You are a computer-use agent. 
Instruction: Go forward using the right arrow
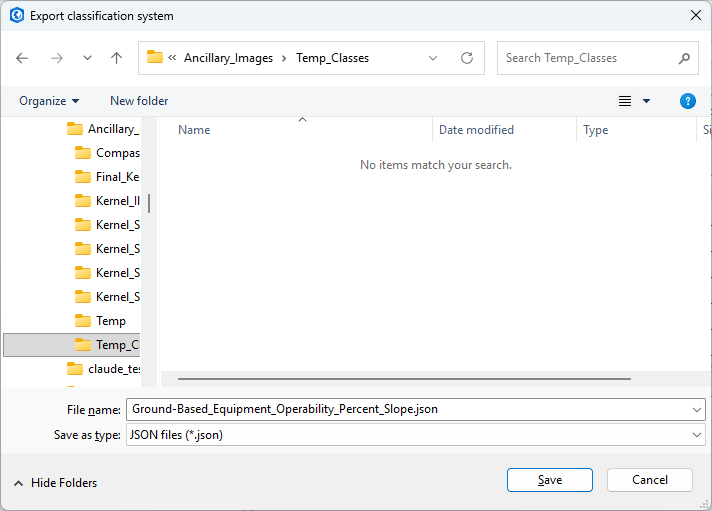pyautogui.click(x=57, y=58)
